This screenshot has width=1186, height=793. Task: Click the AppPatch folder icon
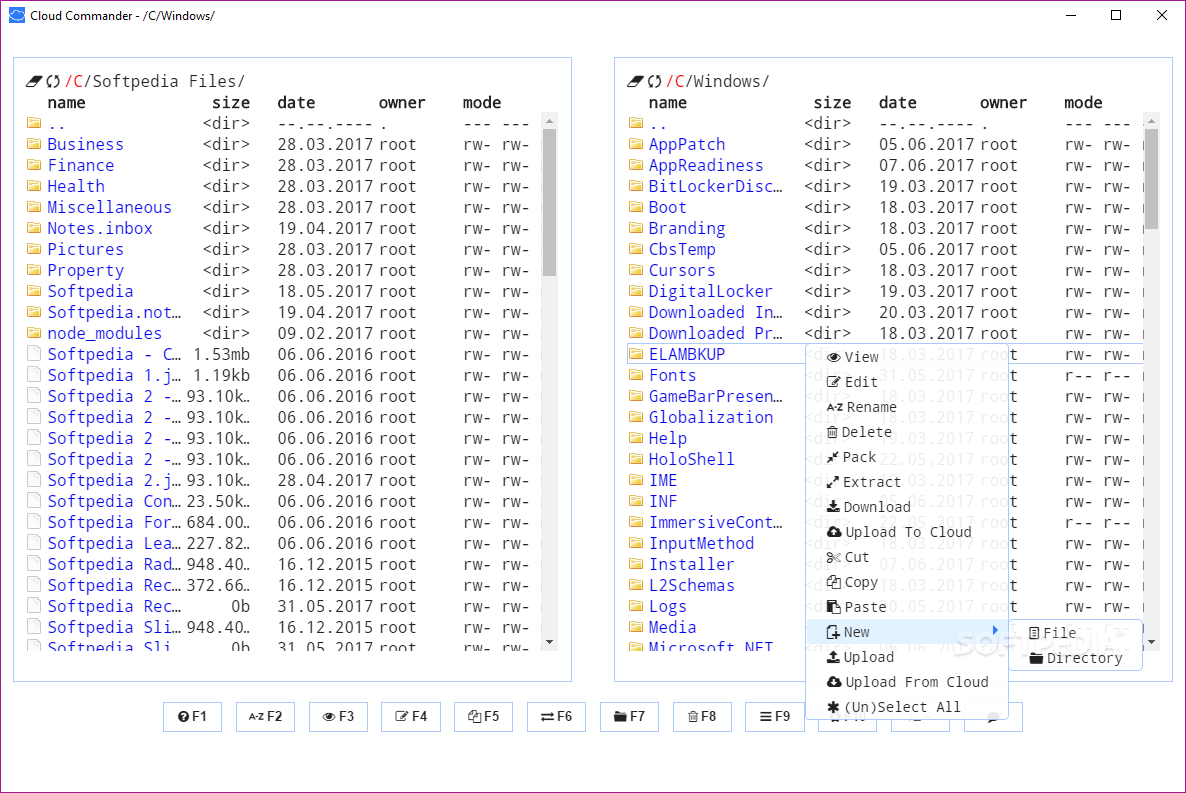coord(635,144)
